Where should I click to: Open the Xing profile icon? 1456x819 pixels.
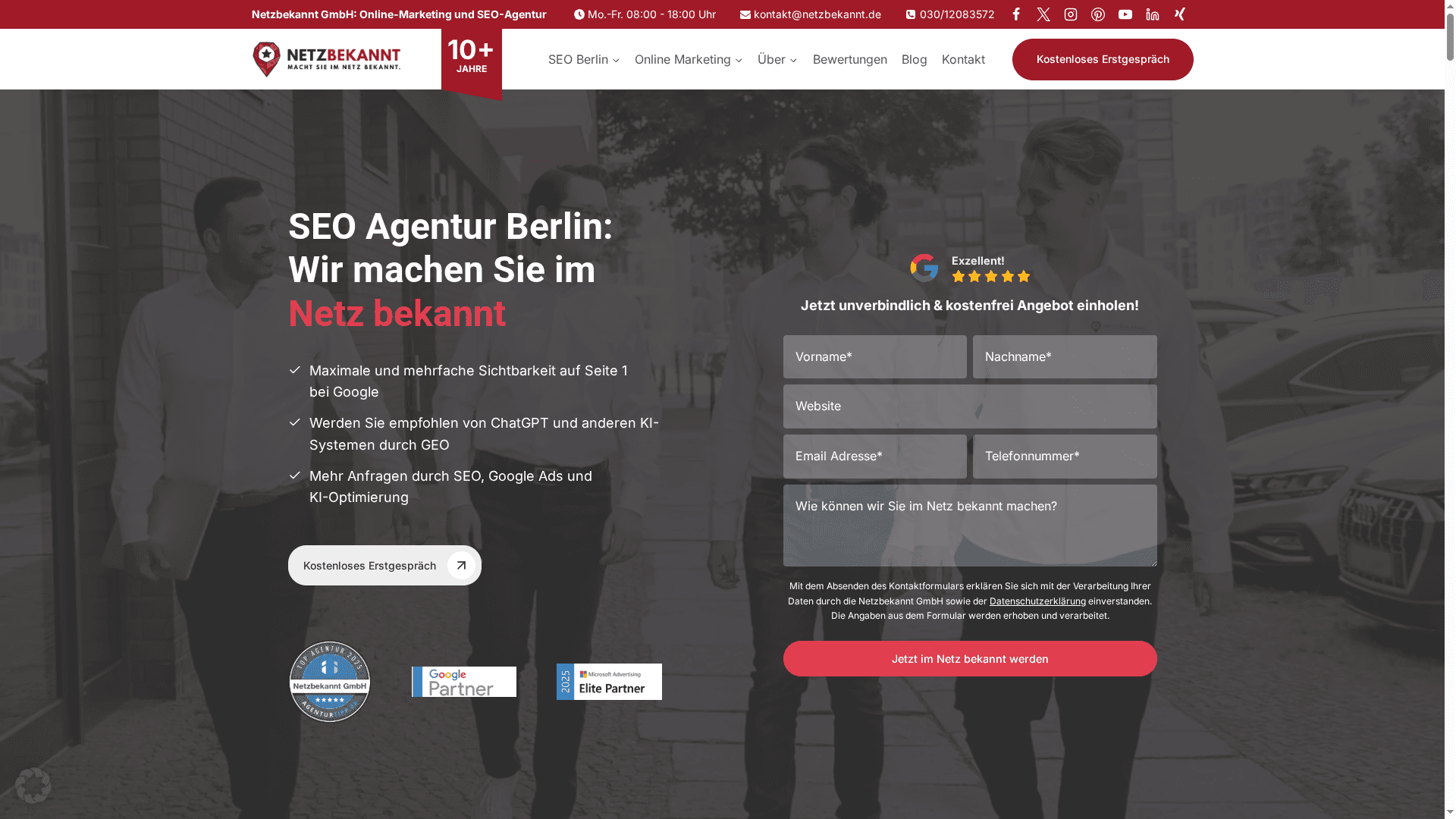point(1179,14)
